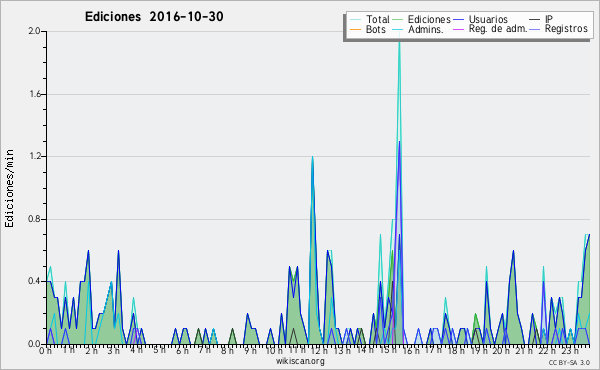Click the '6 h' x-axis label
The height and width of the screenshot is (370, 600).
click(x=182, y=350)
